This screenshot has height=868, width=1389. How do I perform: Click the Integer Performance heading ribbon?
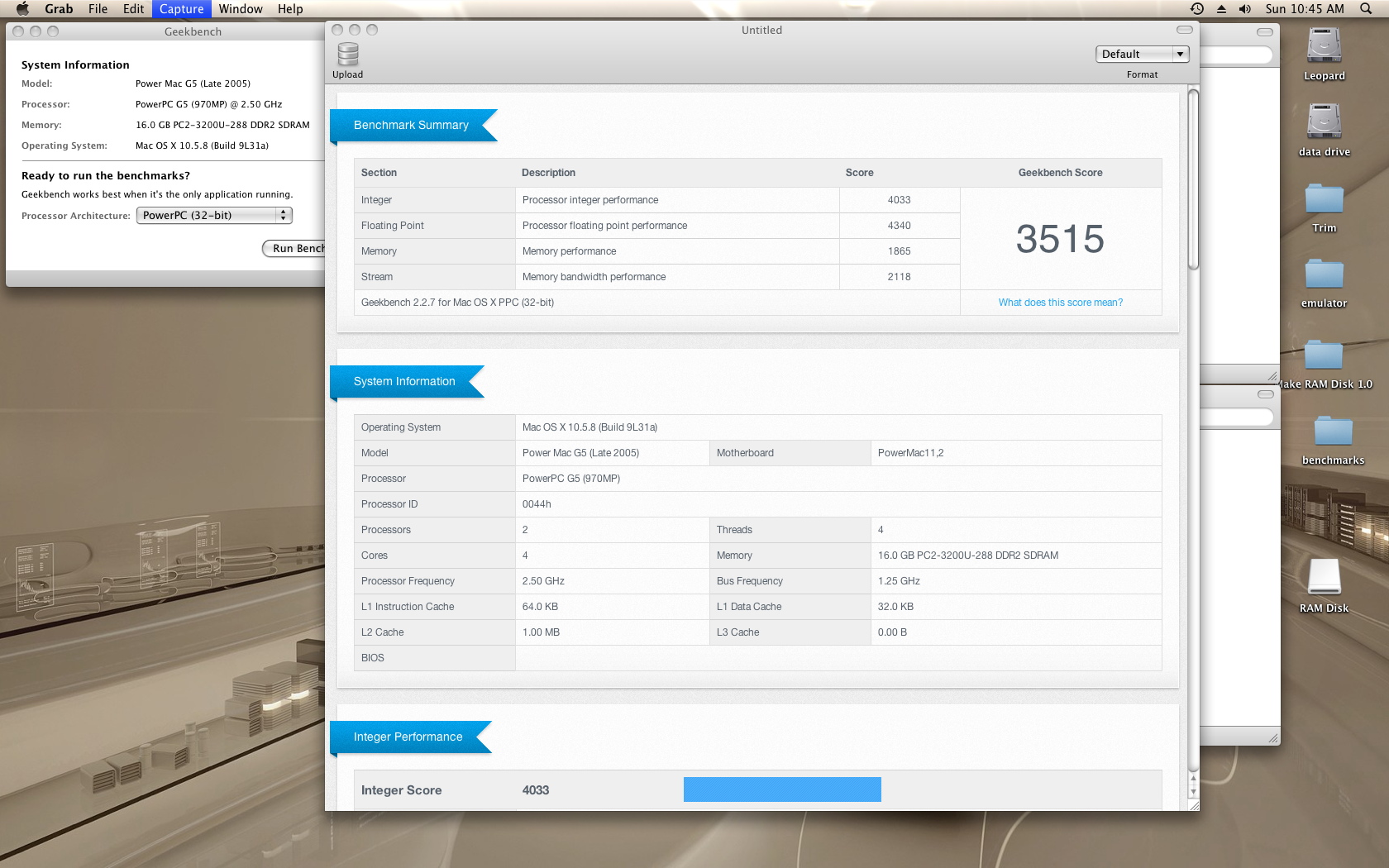(x=411, y=737)
